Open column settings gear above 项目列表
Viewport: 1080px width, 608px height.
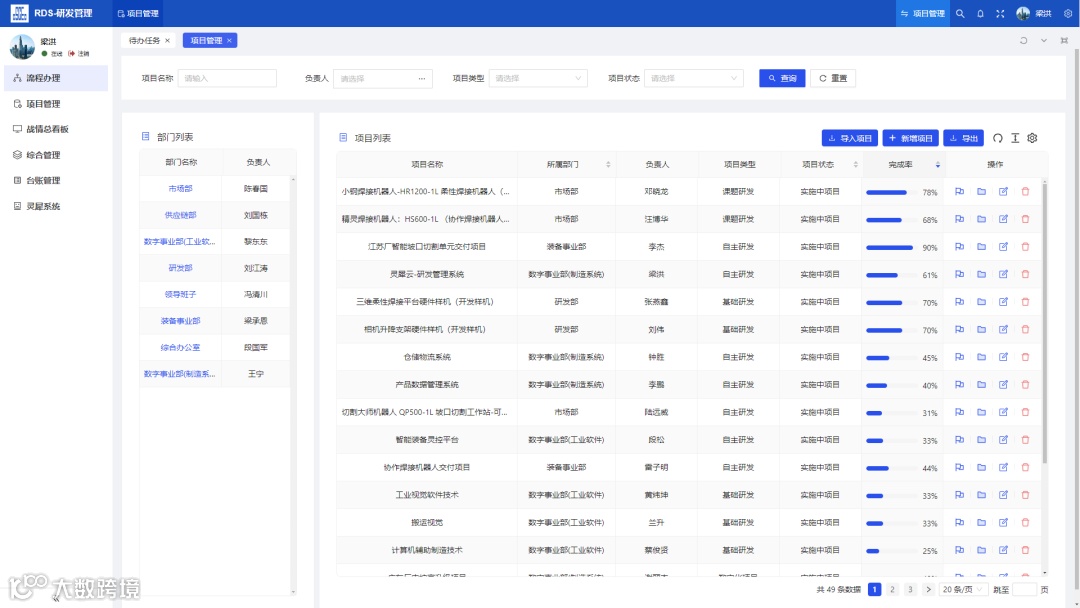pos(1032,138)
